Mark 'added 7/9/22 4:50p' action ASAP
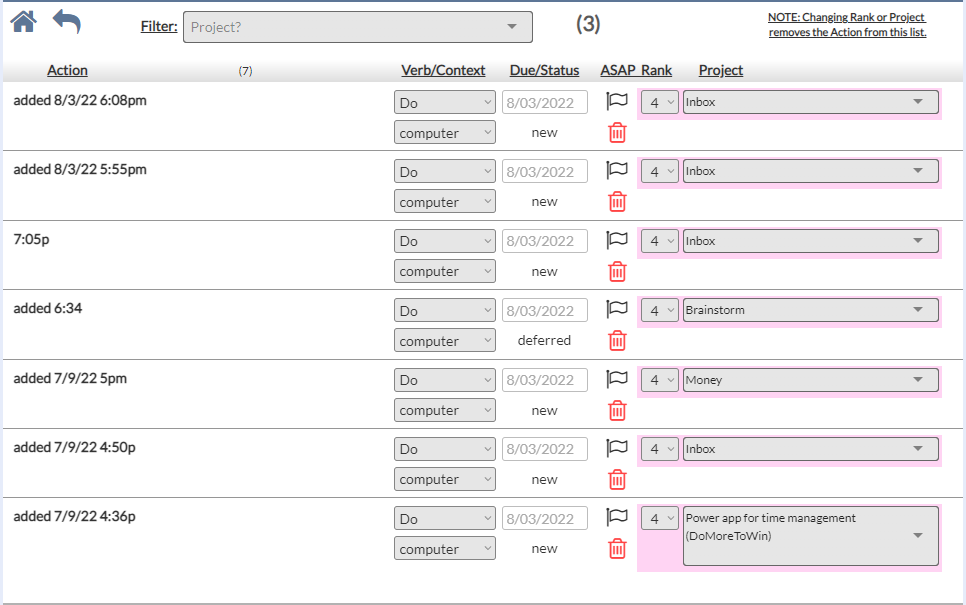The height and width of the screenshot is (605, 966). click(617, 449)
